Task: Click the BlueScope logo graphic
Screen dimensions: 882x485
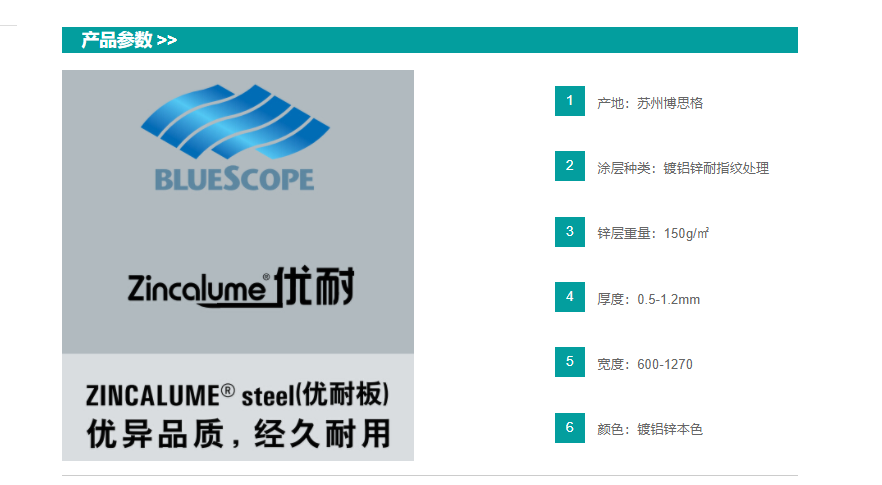Action: pyautogui.click(x=235, y=122)
